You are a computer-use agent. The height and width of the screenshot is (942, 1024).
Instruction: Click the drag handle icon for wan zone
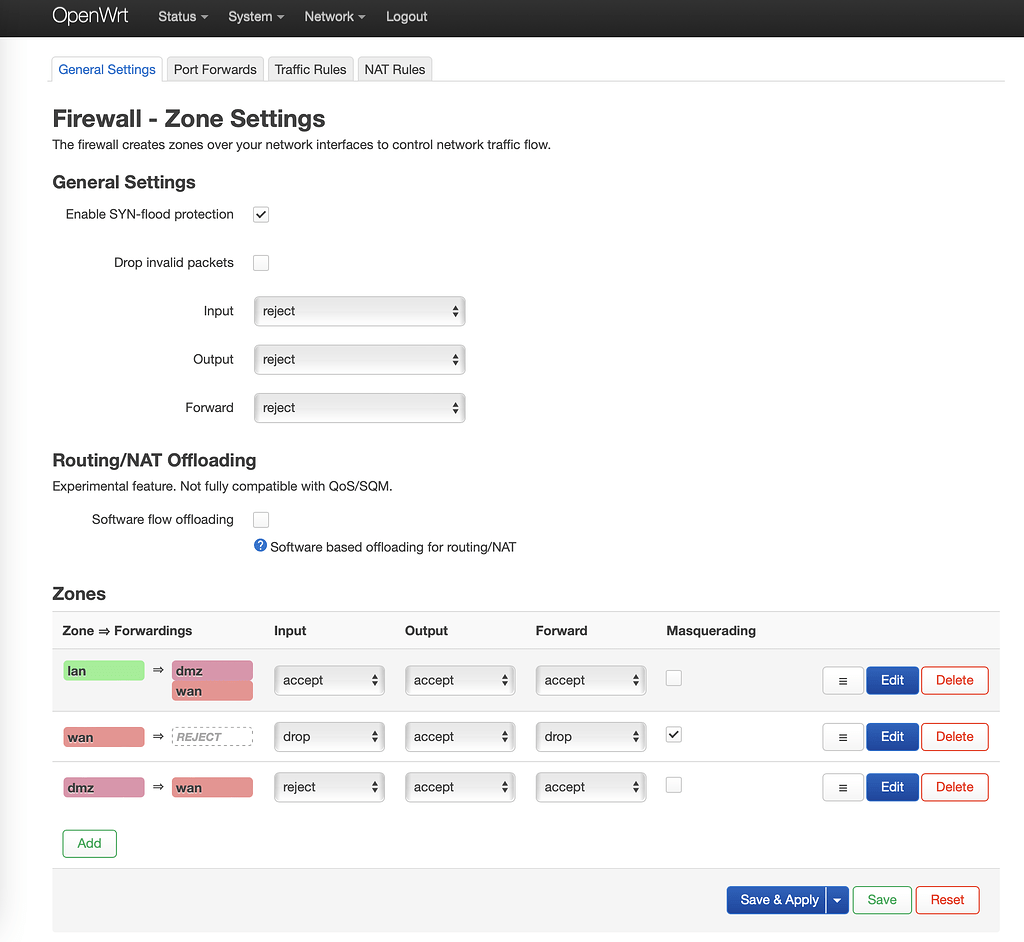point(843,737)
